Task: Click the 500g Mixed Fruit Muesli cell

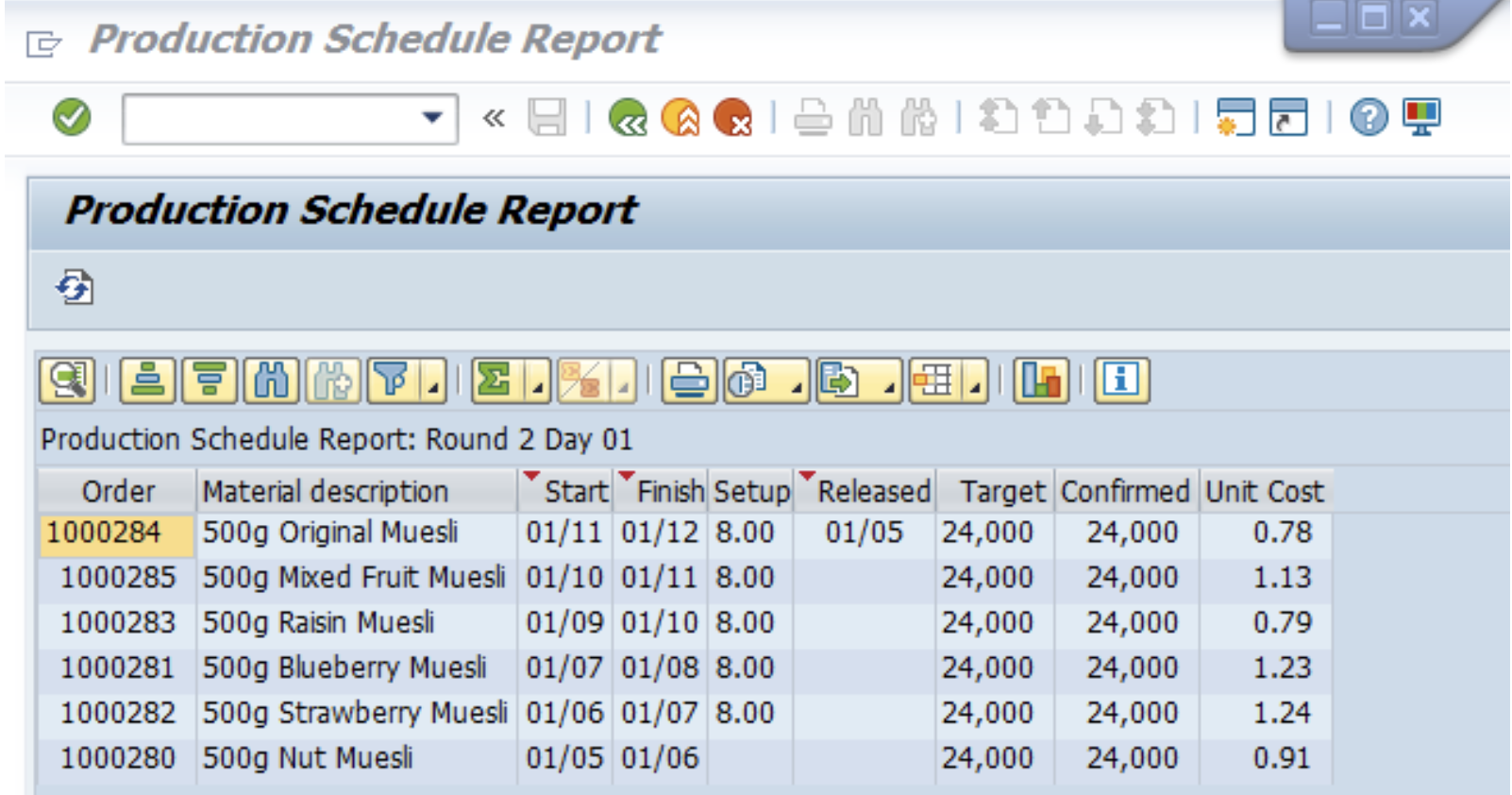Action: click(357, 577)
